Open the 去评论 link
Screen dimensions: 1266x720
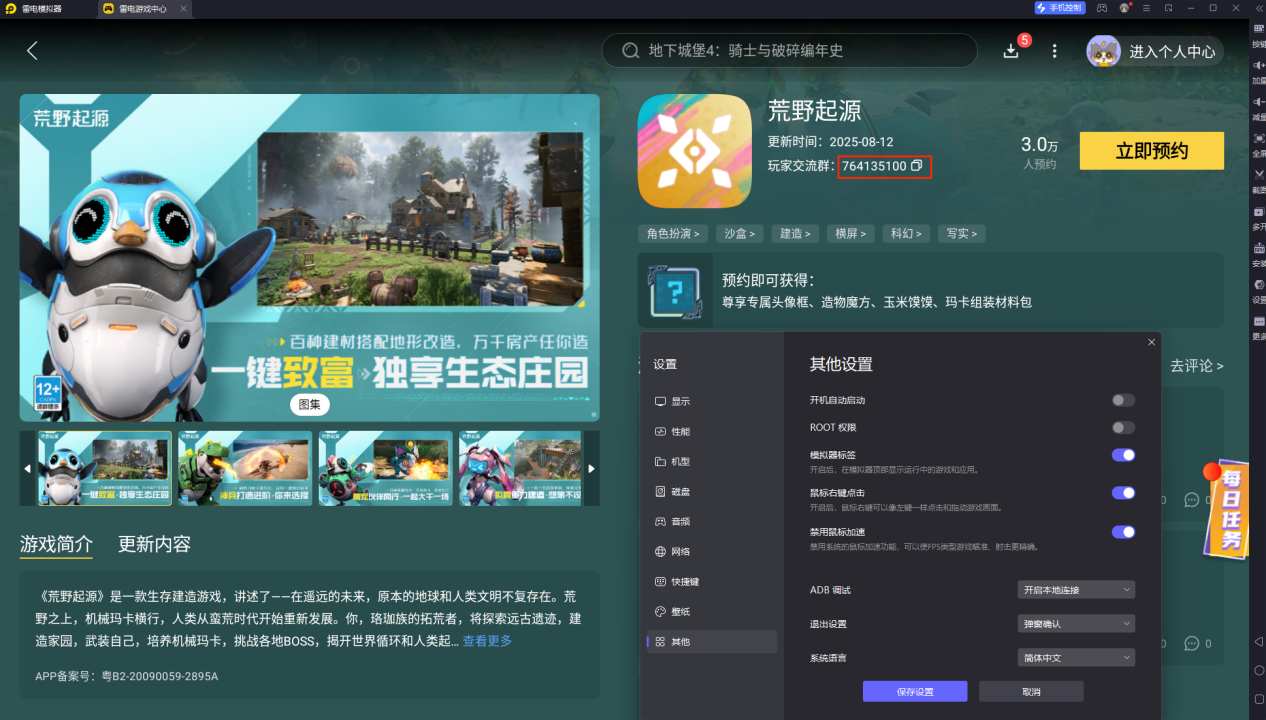(x=1197, y=366)
